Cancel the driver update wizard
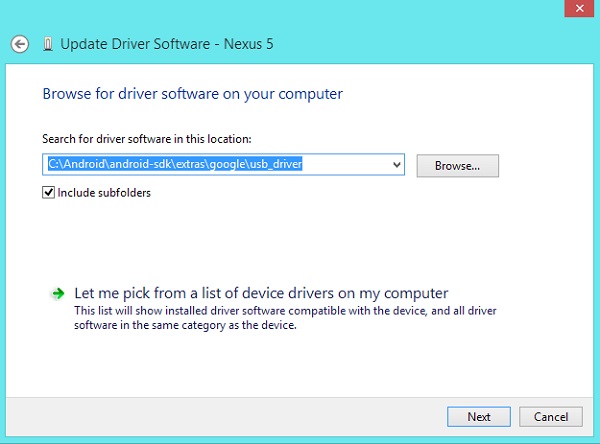Image resolution: width=600 pixels, height=444 pixels. pos(551,416)
